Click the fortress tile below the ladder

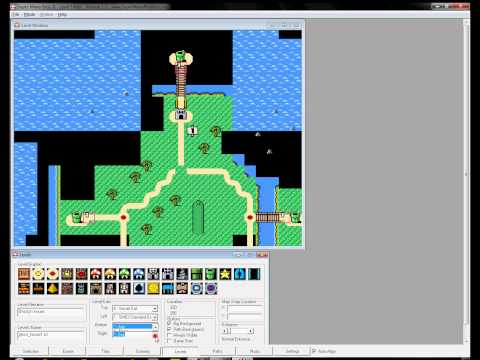click(x=181, y=115)
